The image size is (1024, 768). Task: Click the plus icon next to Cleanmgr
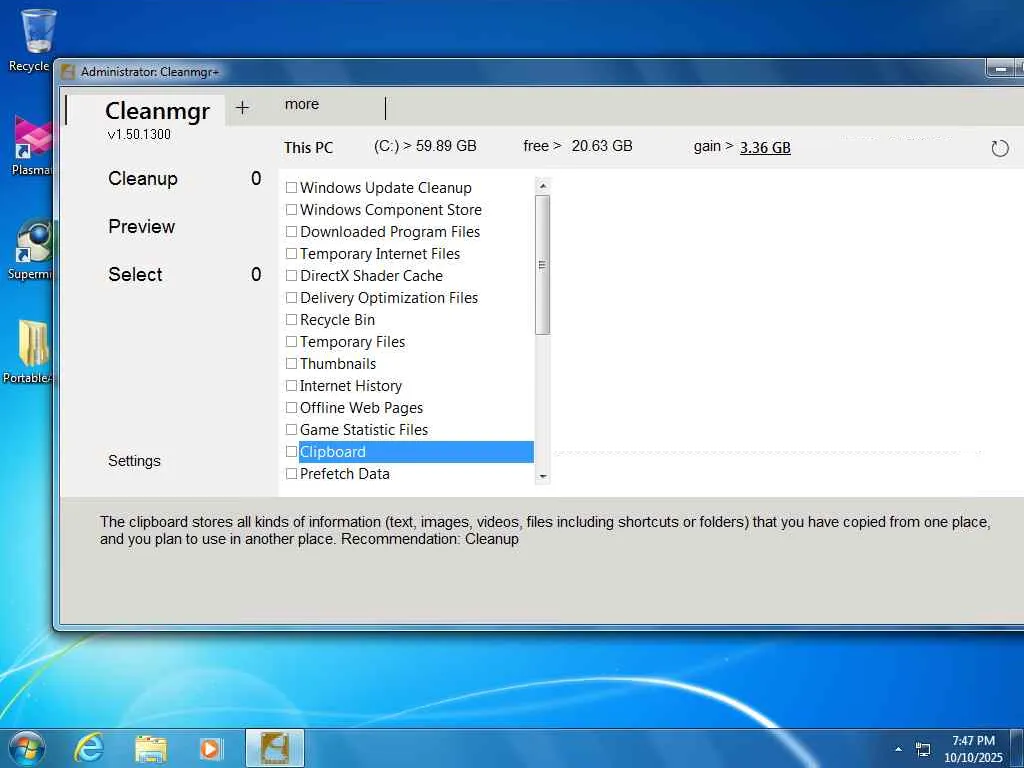(242, 108)
